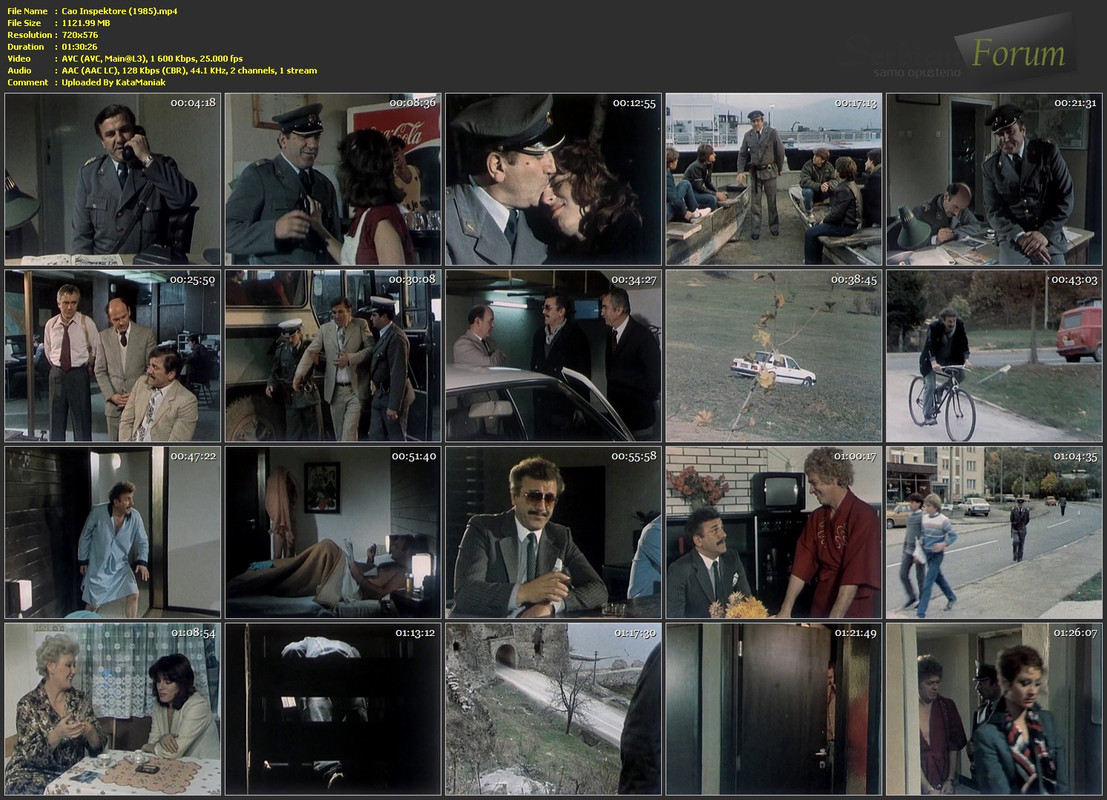The width and height of the screenshot is (1107, 800).
Task: Click the bedroom frame at 00:51:40
Action: 333,532
